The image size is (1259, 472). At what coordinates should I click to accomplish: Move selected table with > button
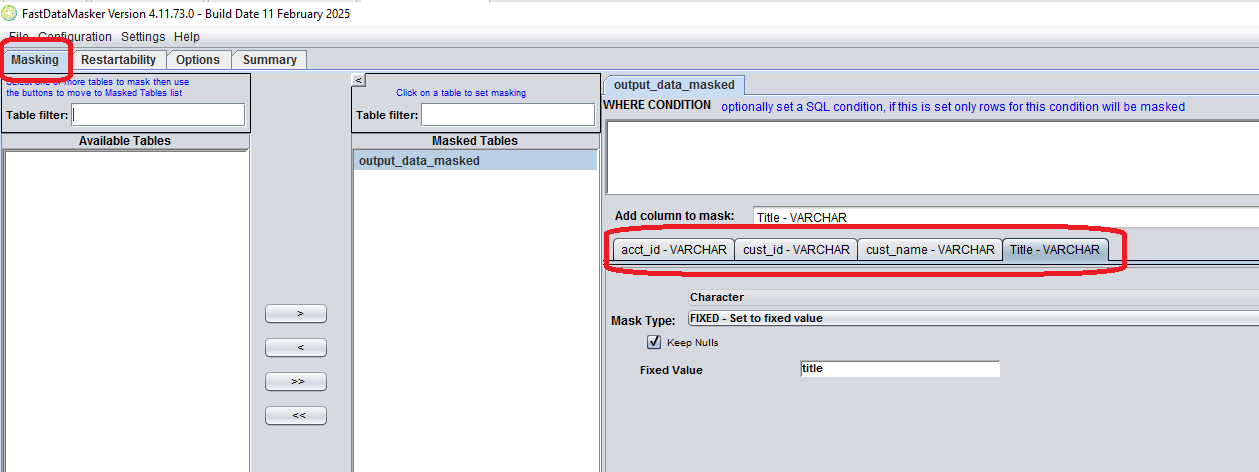pos(296,313)
